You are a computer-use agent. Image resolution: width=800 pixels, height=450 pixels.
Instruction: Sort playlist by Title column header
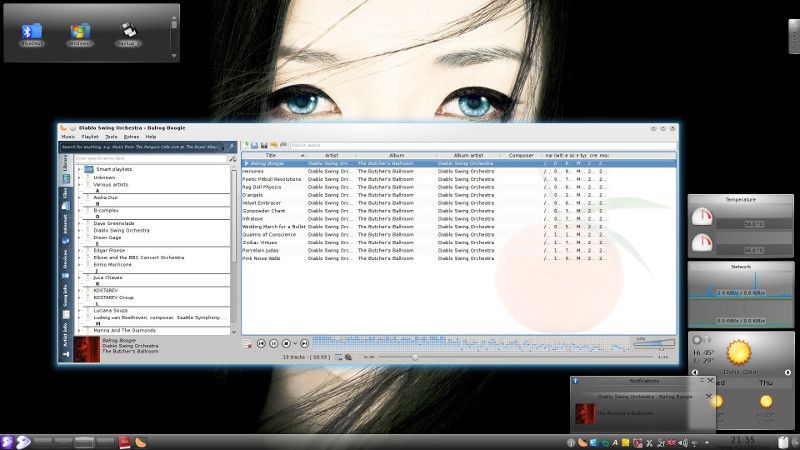click(273, 155)
